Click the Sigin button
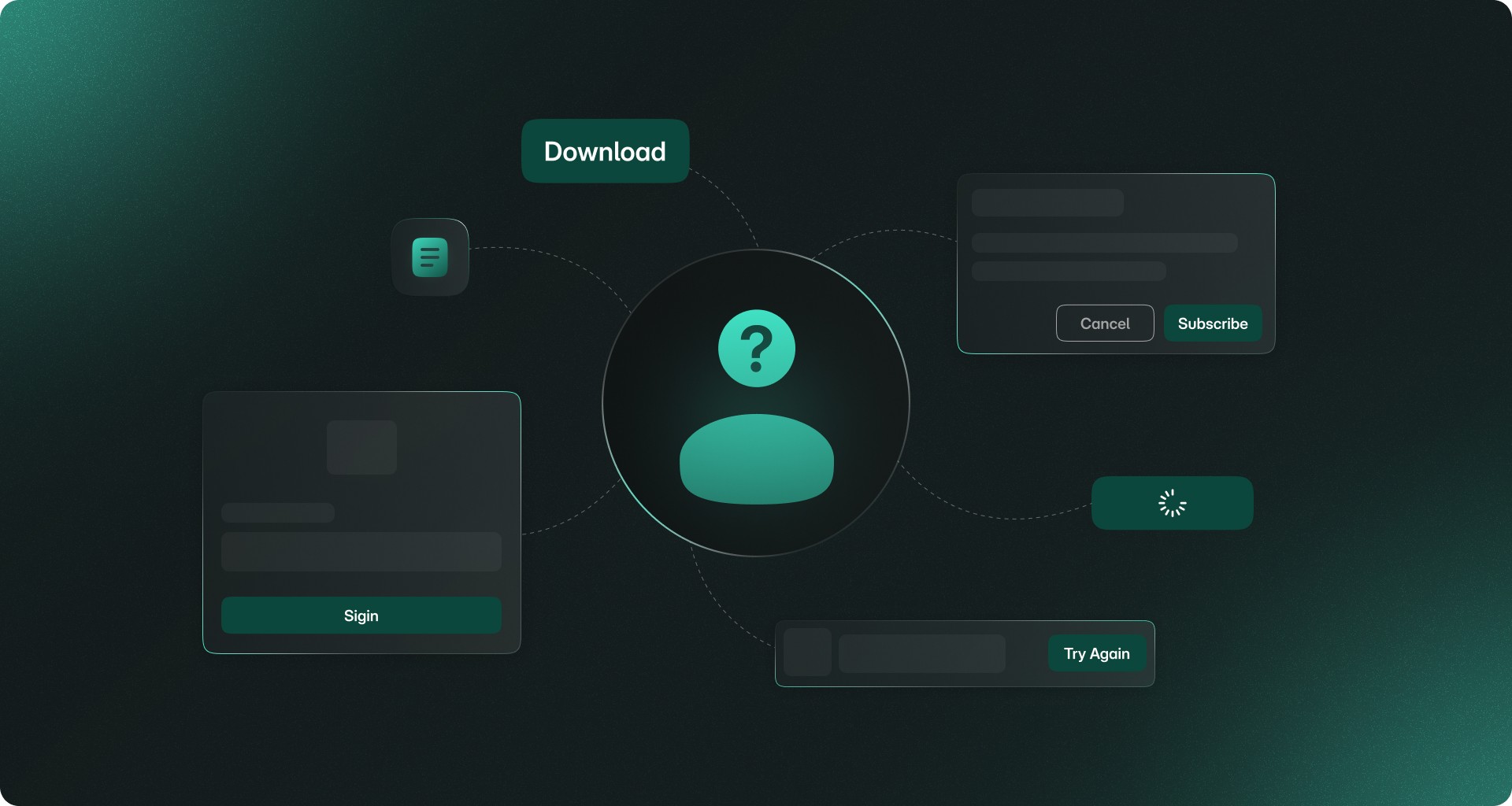 pos(361,616)
